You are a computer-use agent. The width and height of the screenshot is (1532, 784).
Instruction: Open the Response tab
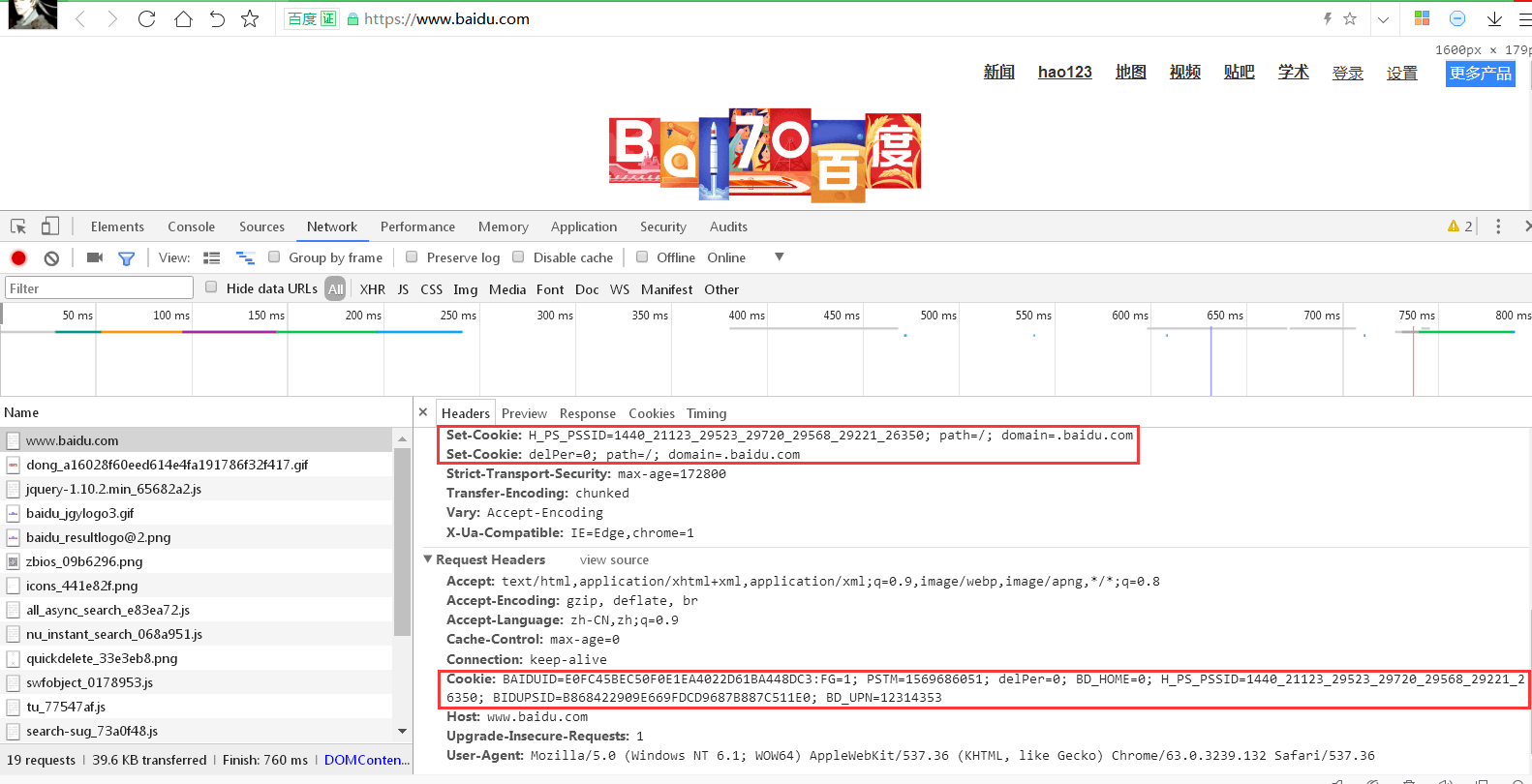[588, 413]
